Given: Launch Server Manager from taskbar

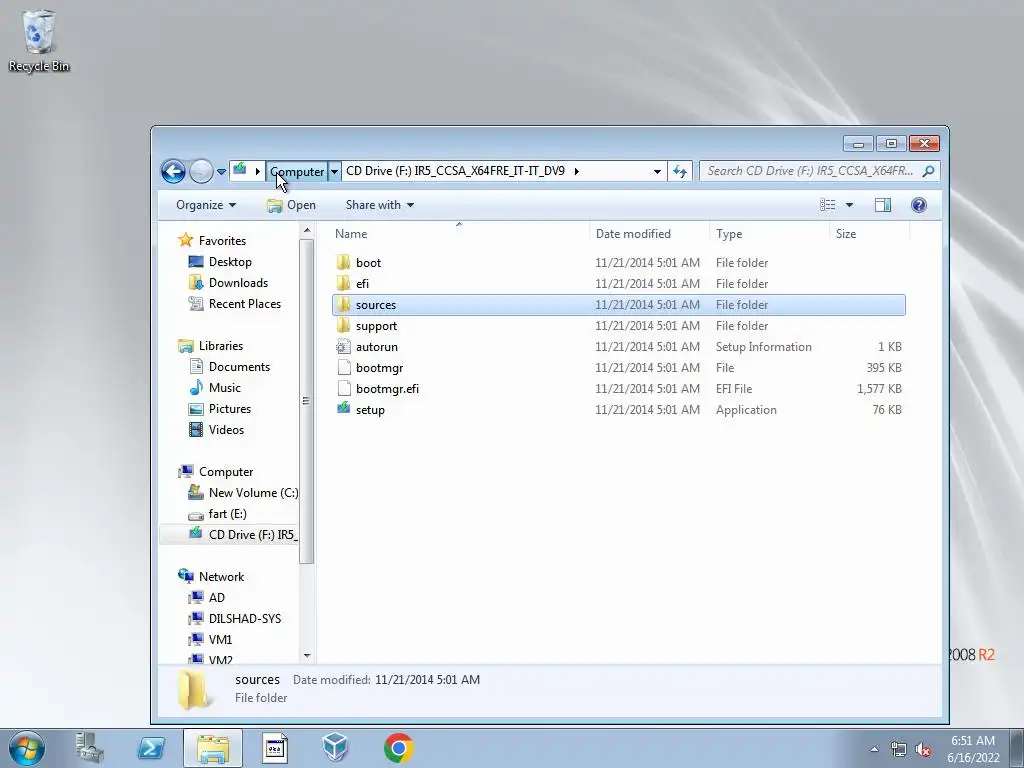Looking at the screenshot, I should pyautogui.click(x=89, y=748).
